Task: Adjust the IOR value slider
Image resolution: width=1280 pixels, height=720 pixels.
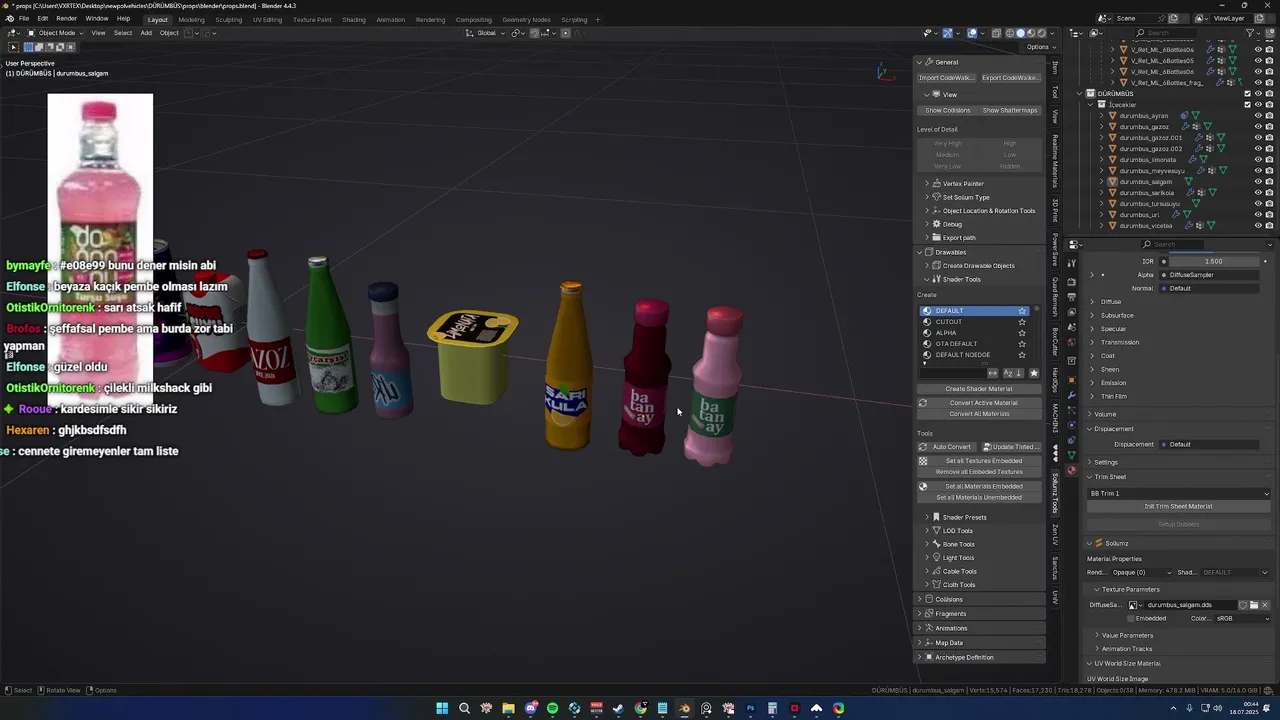Action: [1214, 261]
